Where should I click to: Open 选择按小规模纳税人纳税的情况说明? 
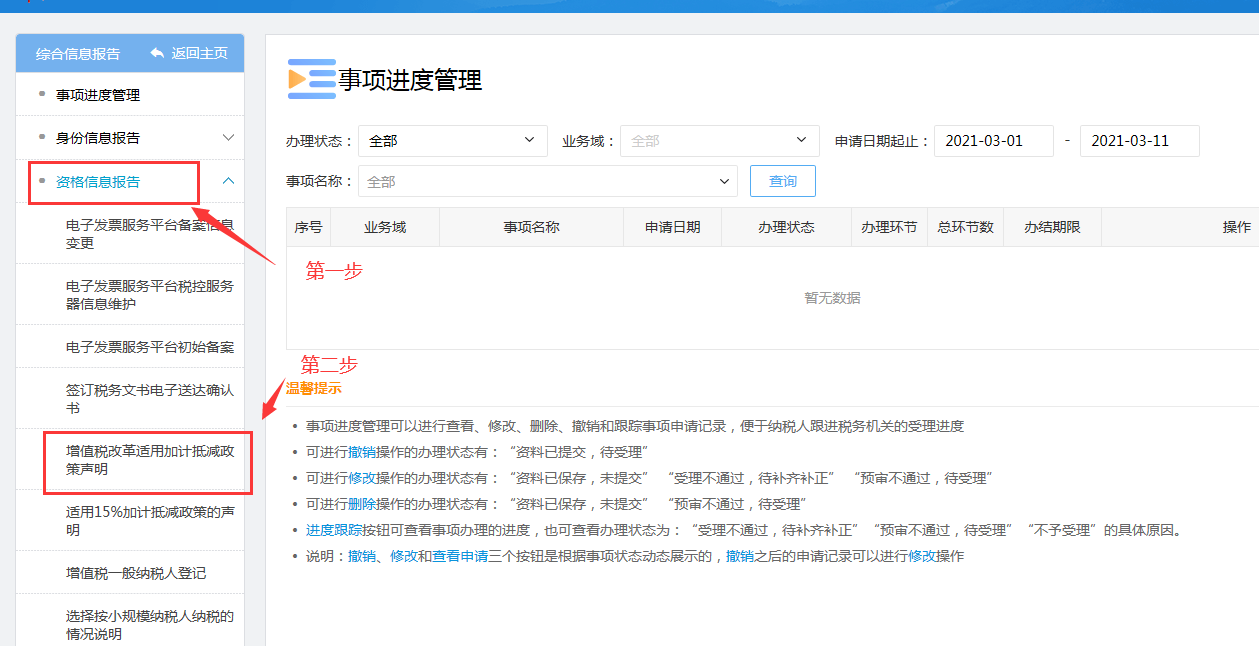[149, 625]
